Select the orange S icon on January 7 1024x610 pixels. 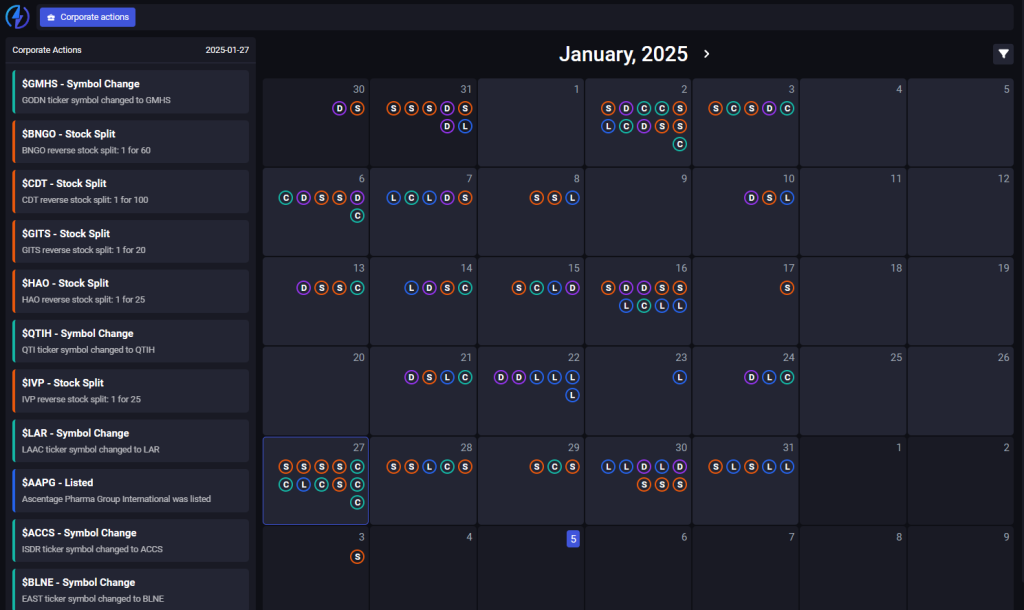pyautogui.click(x=465, y=198)
